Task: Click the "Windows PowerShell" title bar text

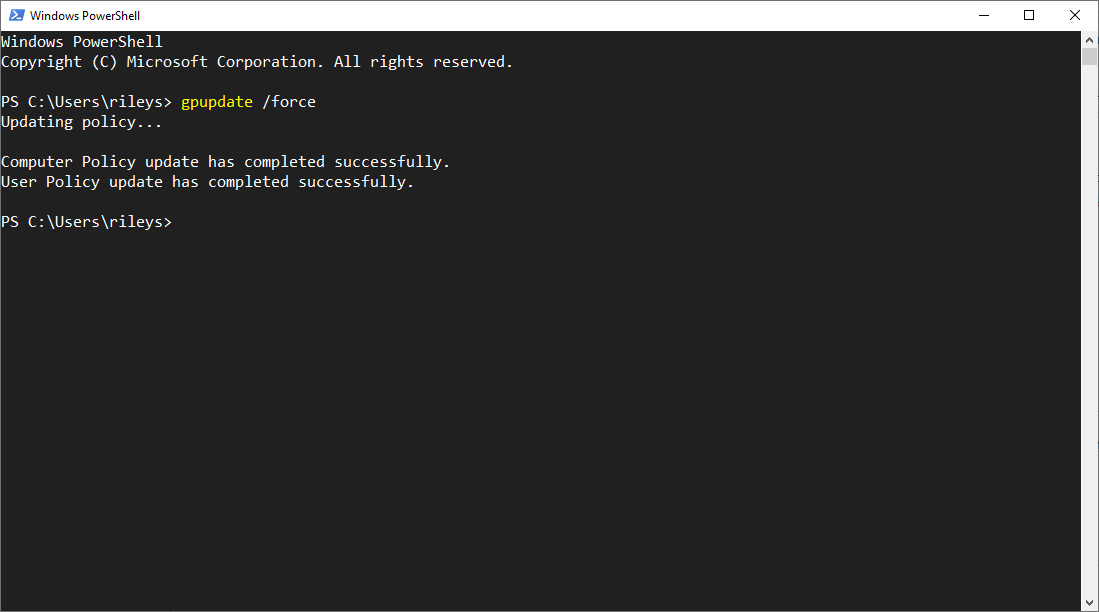Action: (85, 16)
